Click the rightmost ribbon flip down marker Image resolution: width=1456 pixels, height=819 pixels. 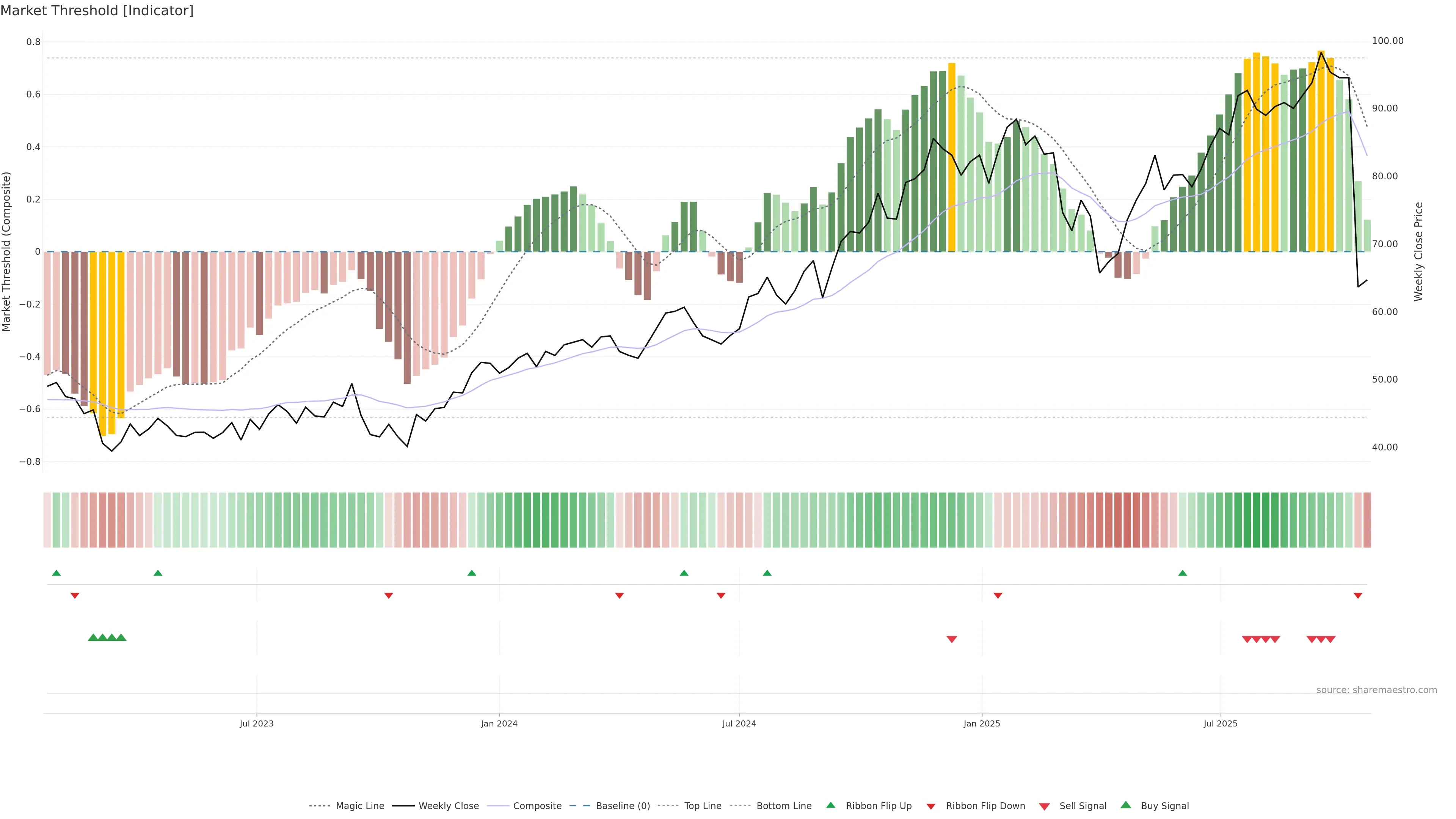1358,596
